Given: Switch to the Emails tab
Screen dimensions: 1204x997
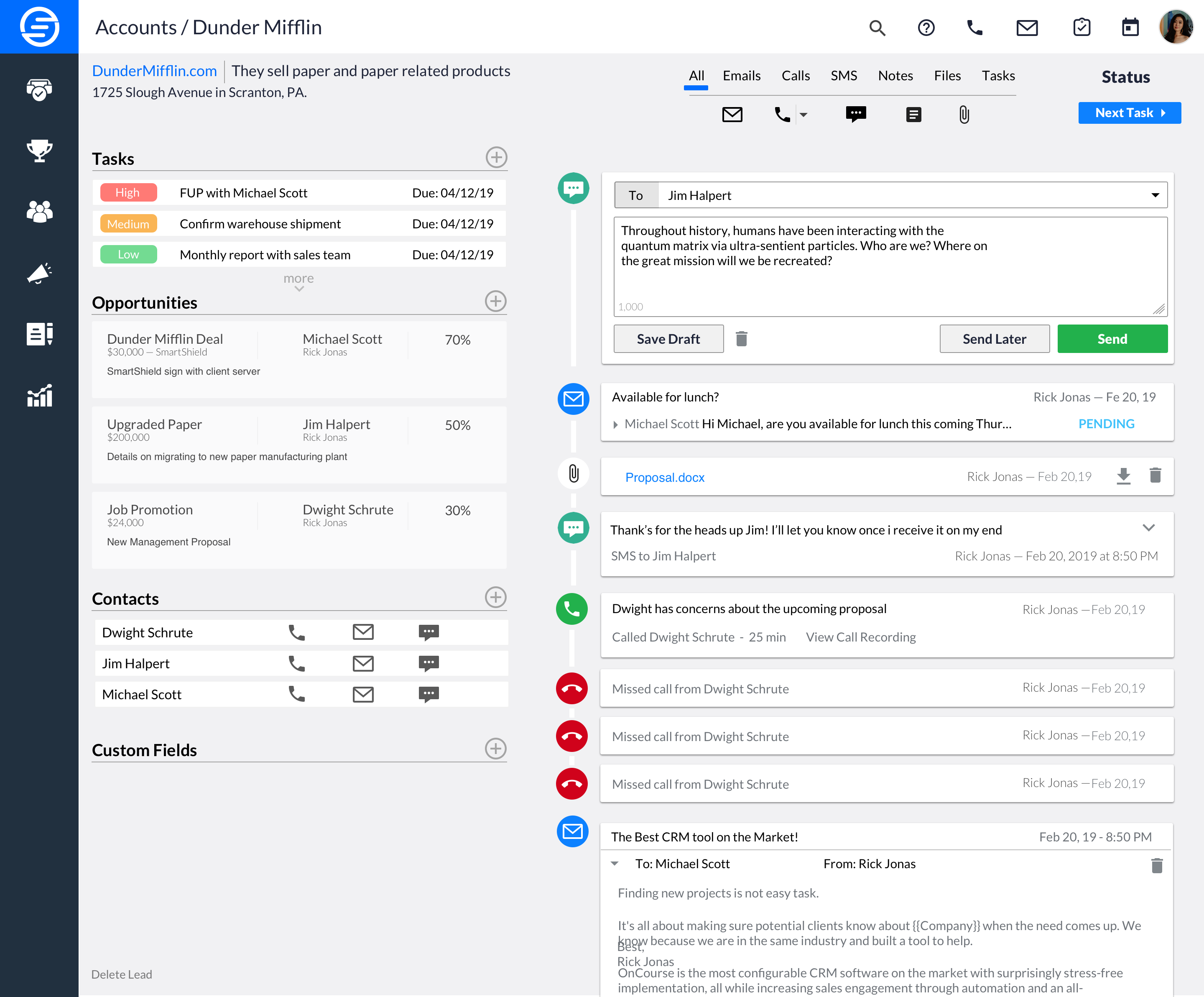Looking at the screenshot, I should pyautogui.click(x=741, y=76).
